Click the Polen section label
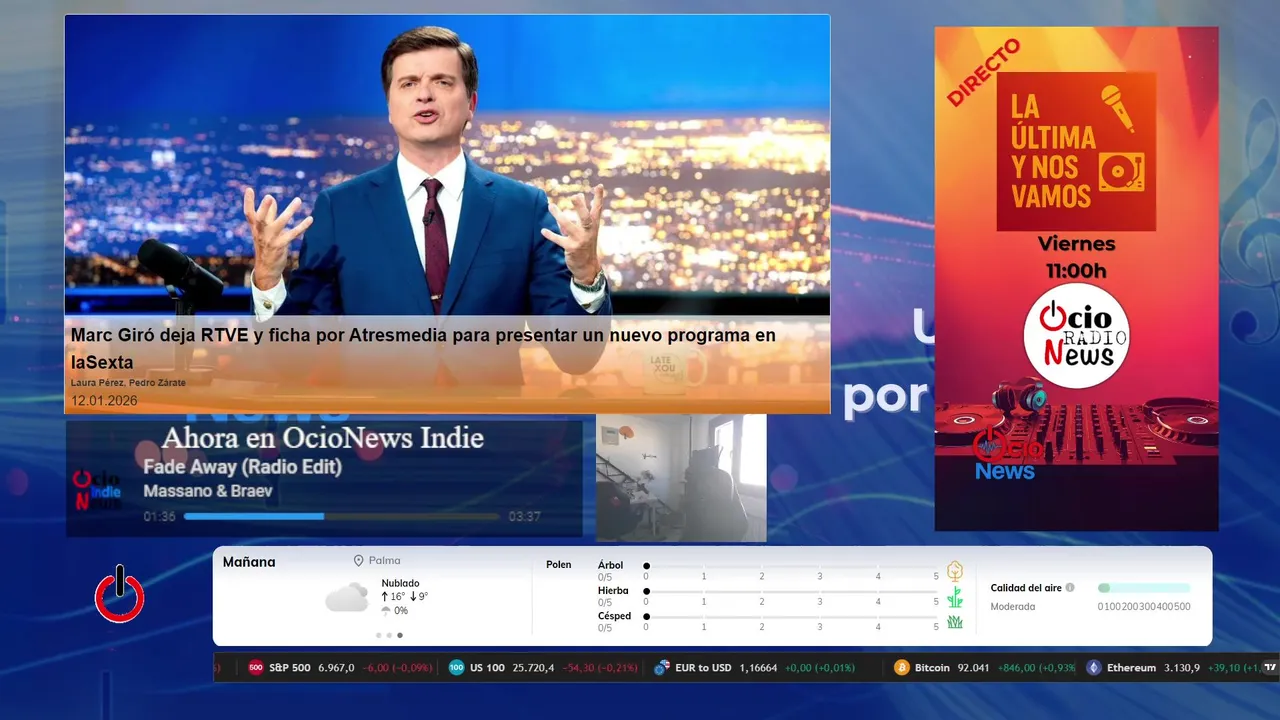The image size is (1280, 720). 558,565
